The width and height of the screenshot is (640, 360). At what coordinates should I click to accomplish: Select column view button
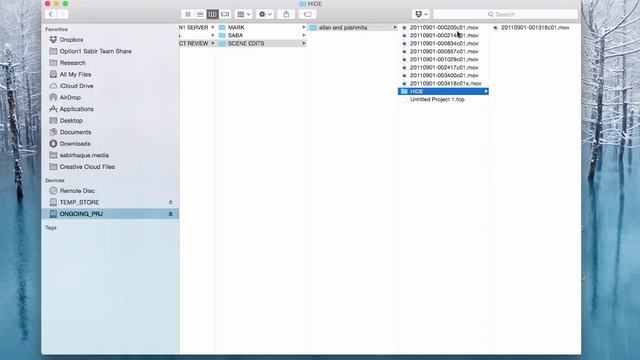pos(212,14)
